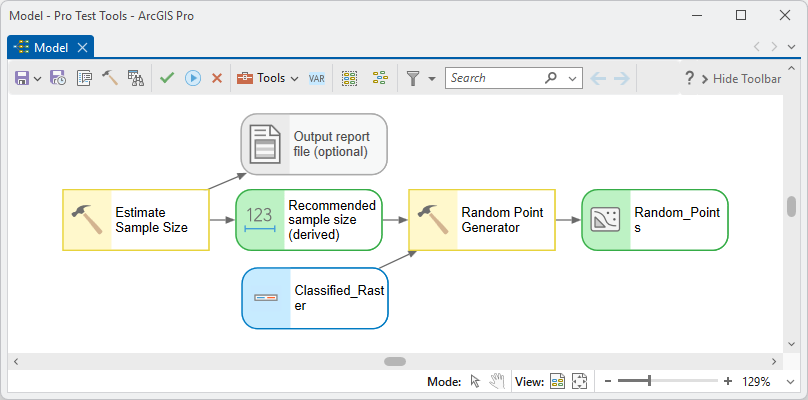This screenshot has height=400, width=808.
Task: Click the vertical scrollbar down arrow
Action: pos(792,344)
